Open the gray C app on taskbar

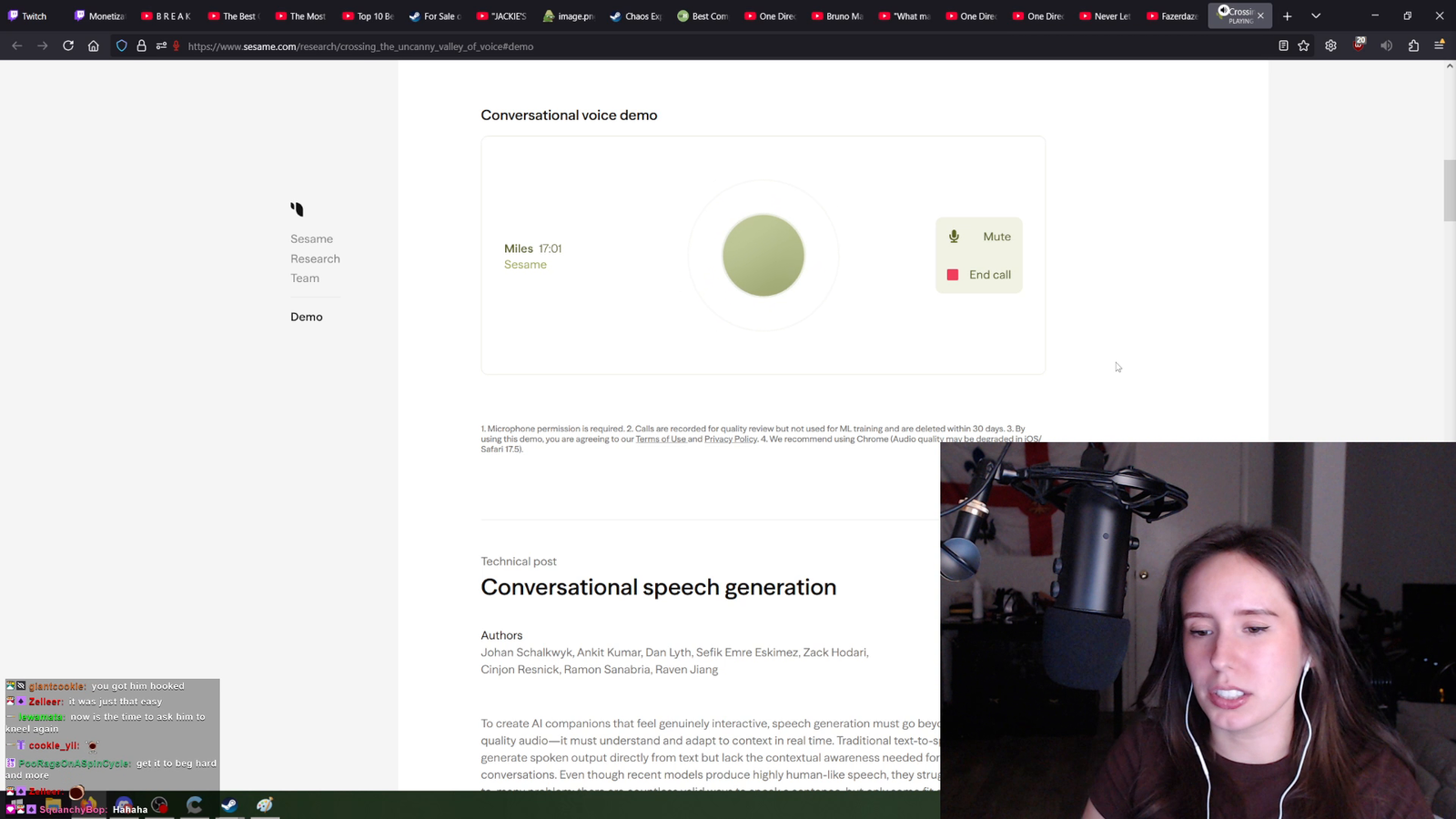(x=194, y=804)
